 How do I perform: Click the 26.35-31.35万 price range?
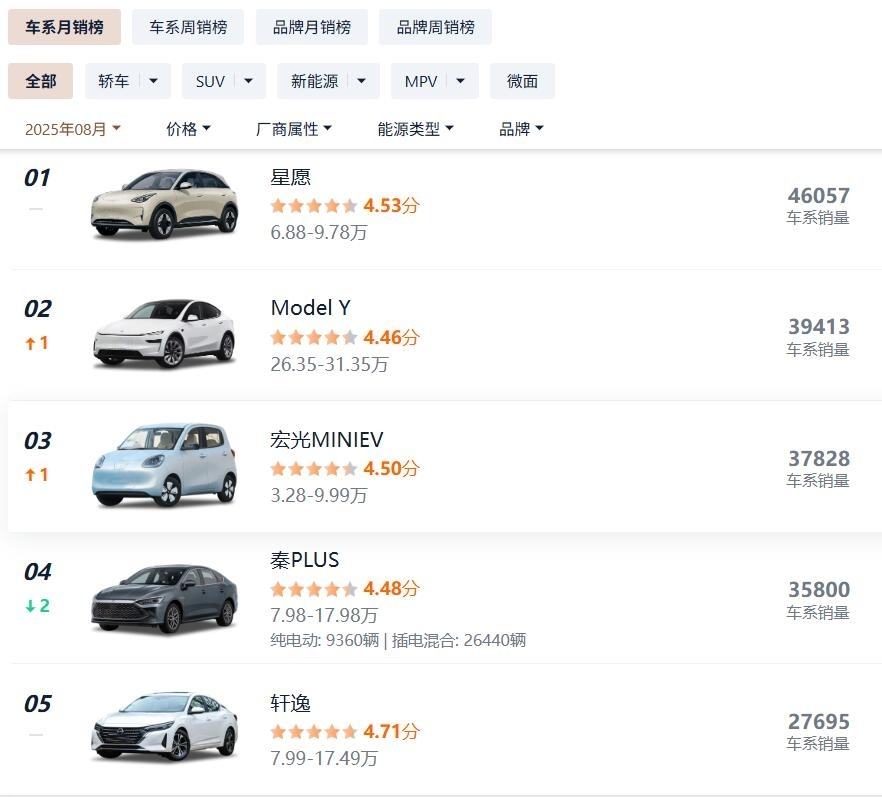pos(330,364)
